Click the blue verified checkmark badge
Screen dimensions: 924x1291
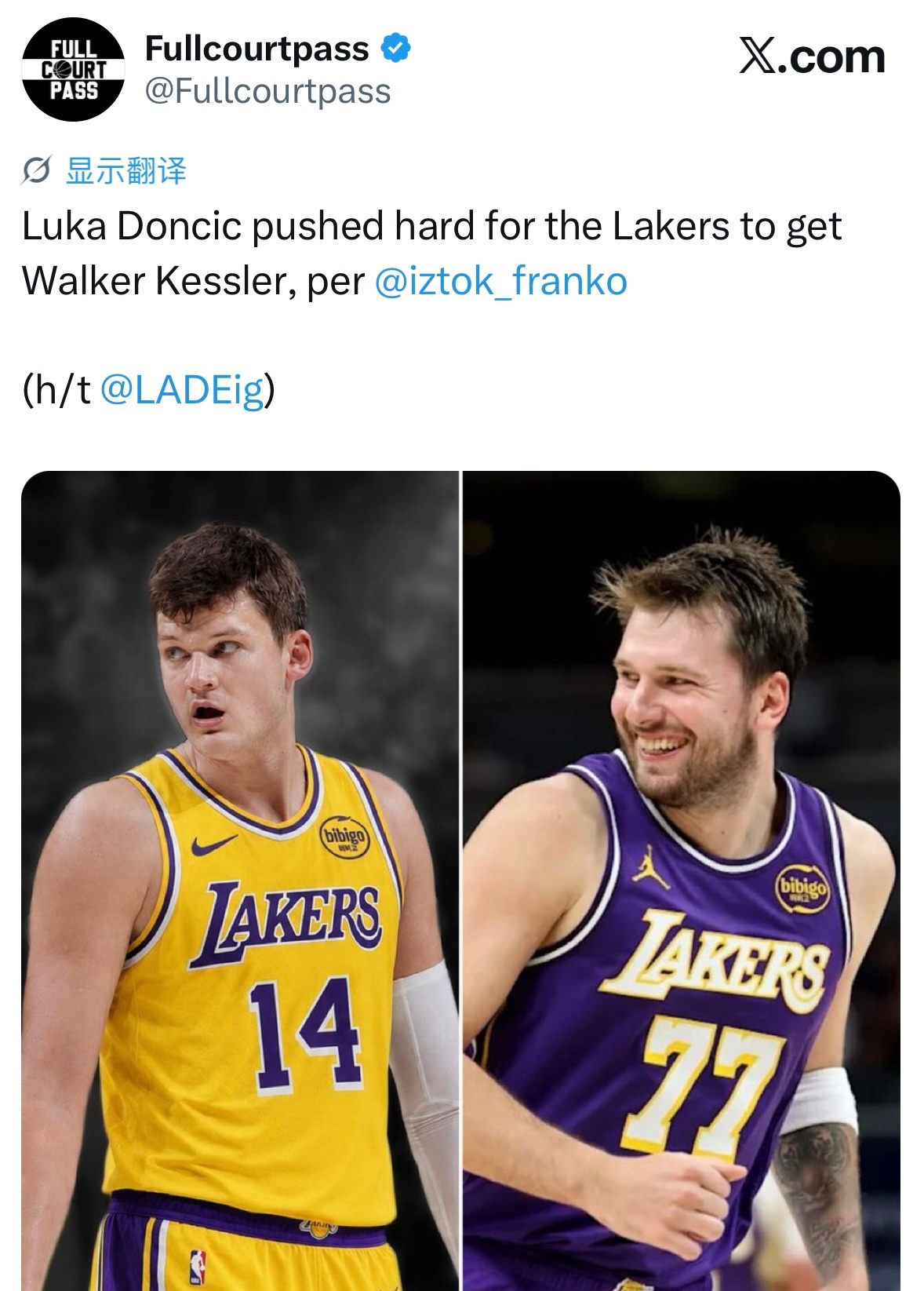click(396, 48)
